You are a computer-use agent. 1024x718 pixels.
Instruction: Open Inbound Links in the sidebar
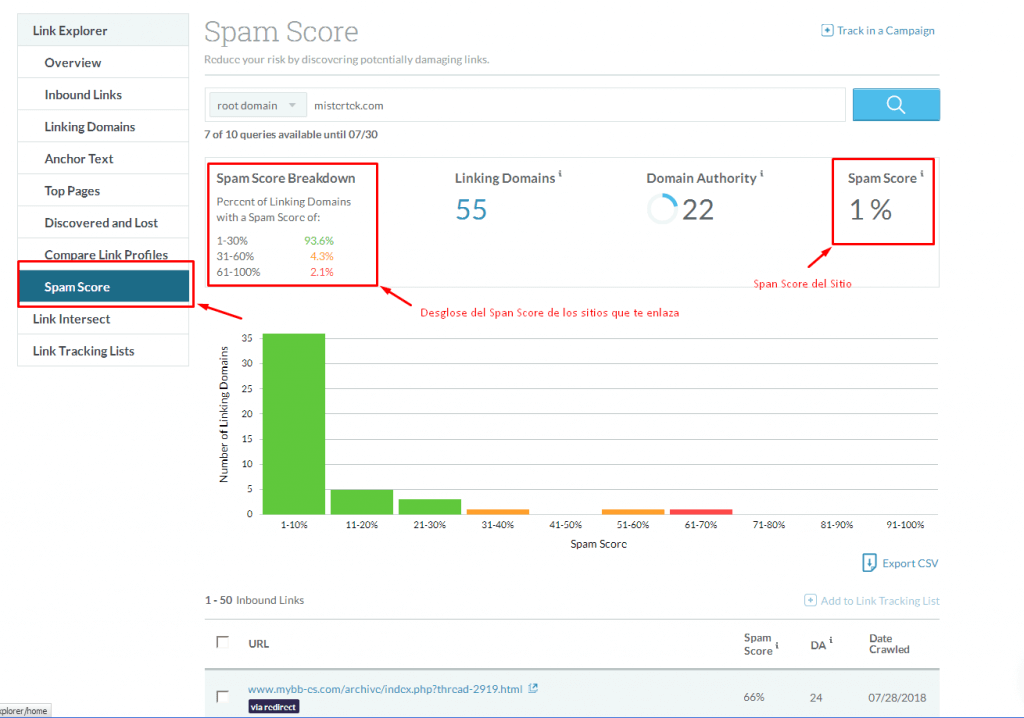(x=83, y=95)
